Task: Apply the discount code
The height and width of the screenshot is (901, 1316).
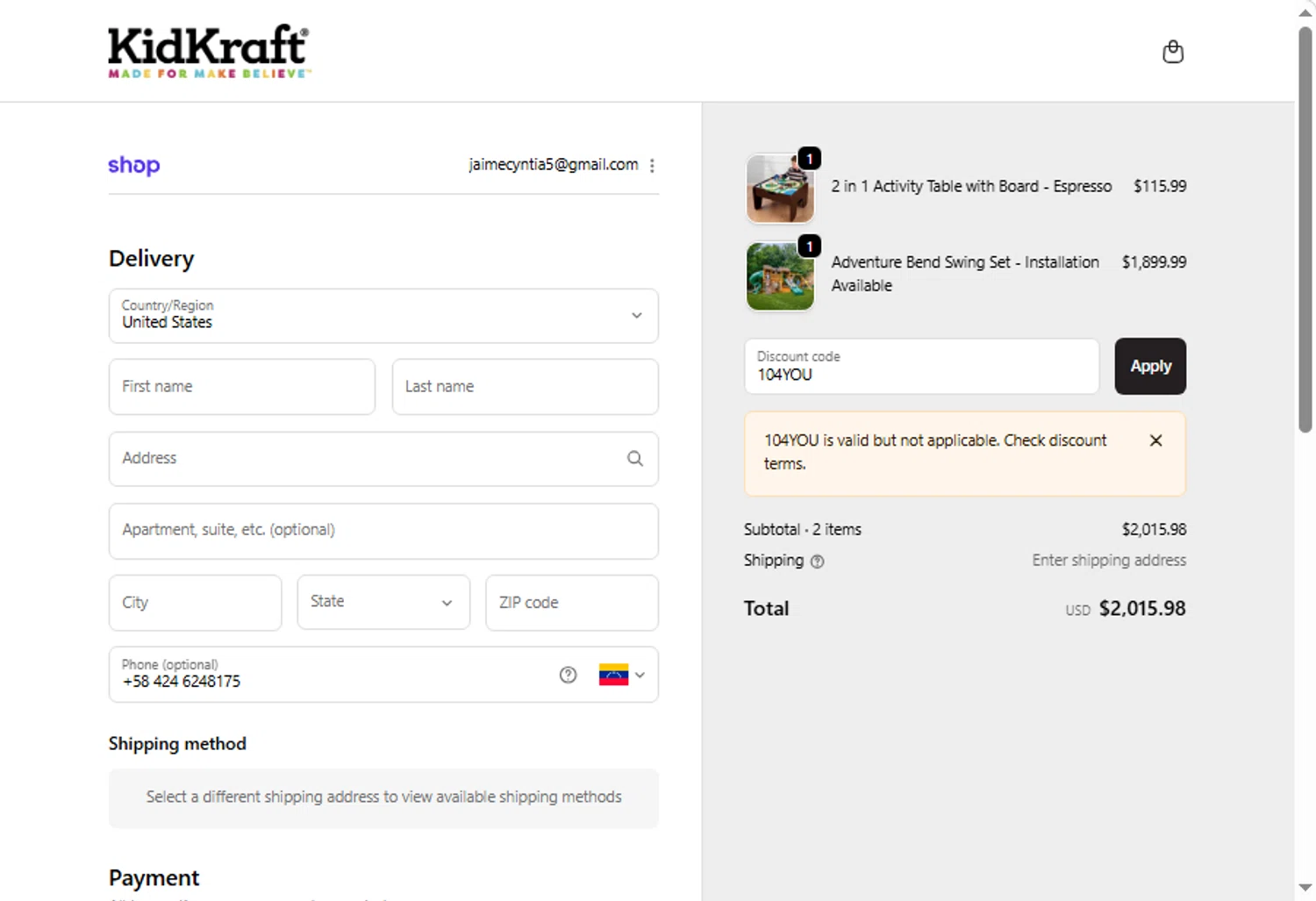Action: click(1150, 366)
